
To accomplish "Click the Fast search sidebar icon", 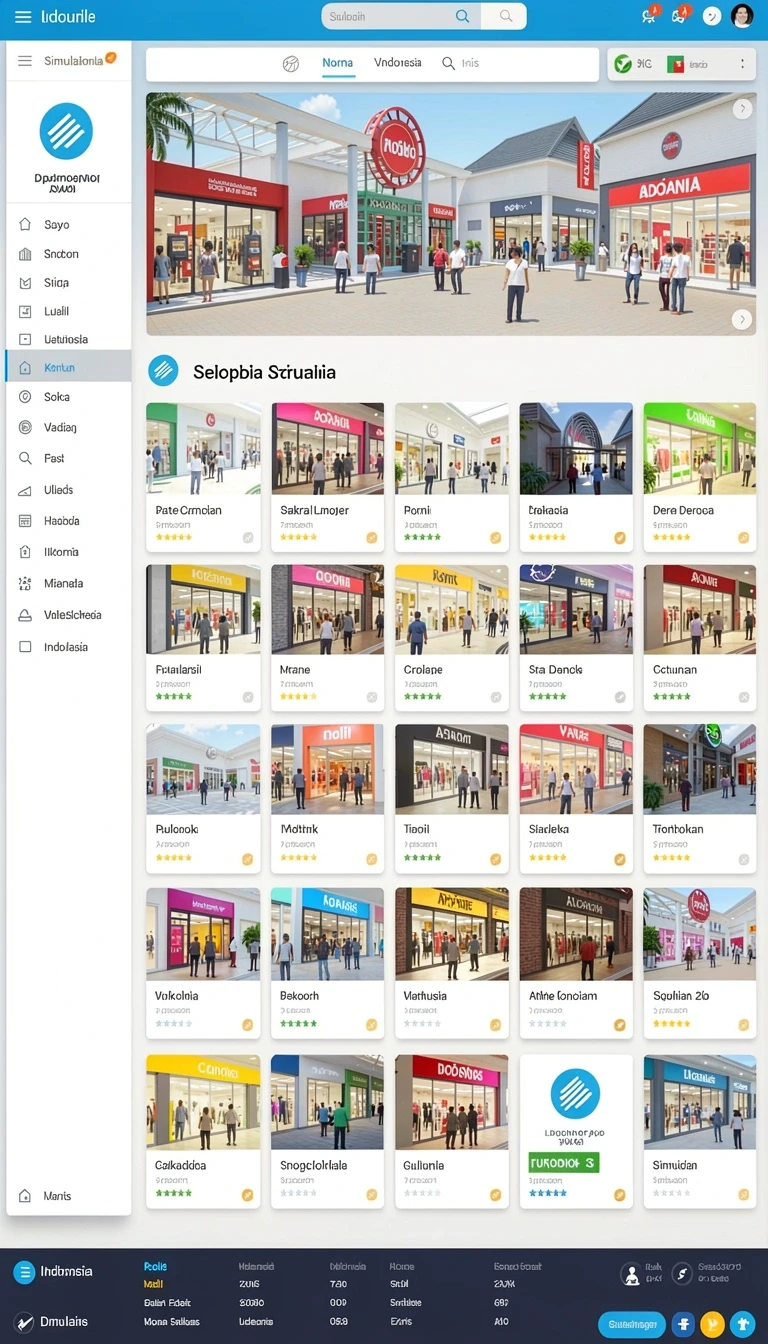I will tap(25, 458).
